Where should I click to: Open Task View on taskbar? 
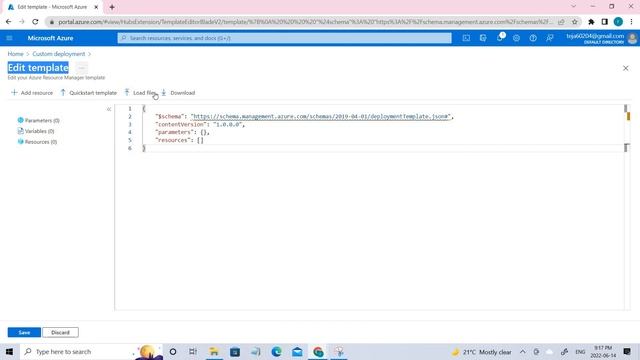(193, 351)
